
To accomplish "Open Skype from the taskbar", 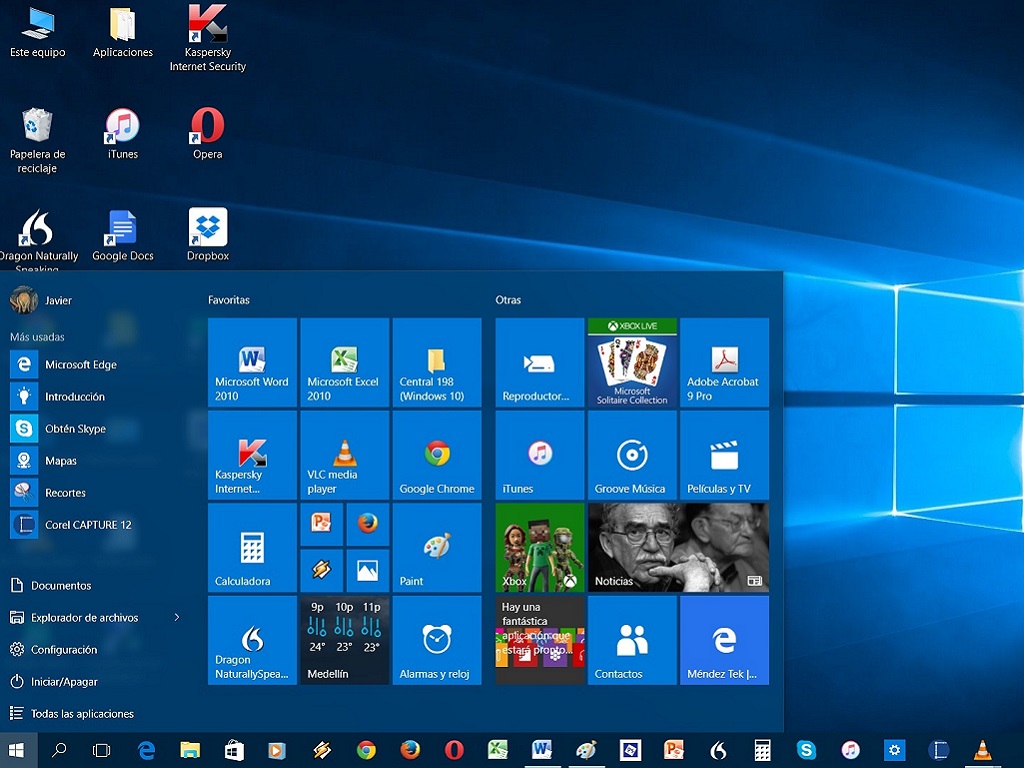I will point(806,750).
